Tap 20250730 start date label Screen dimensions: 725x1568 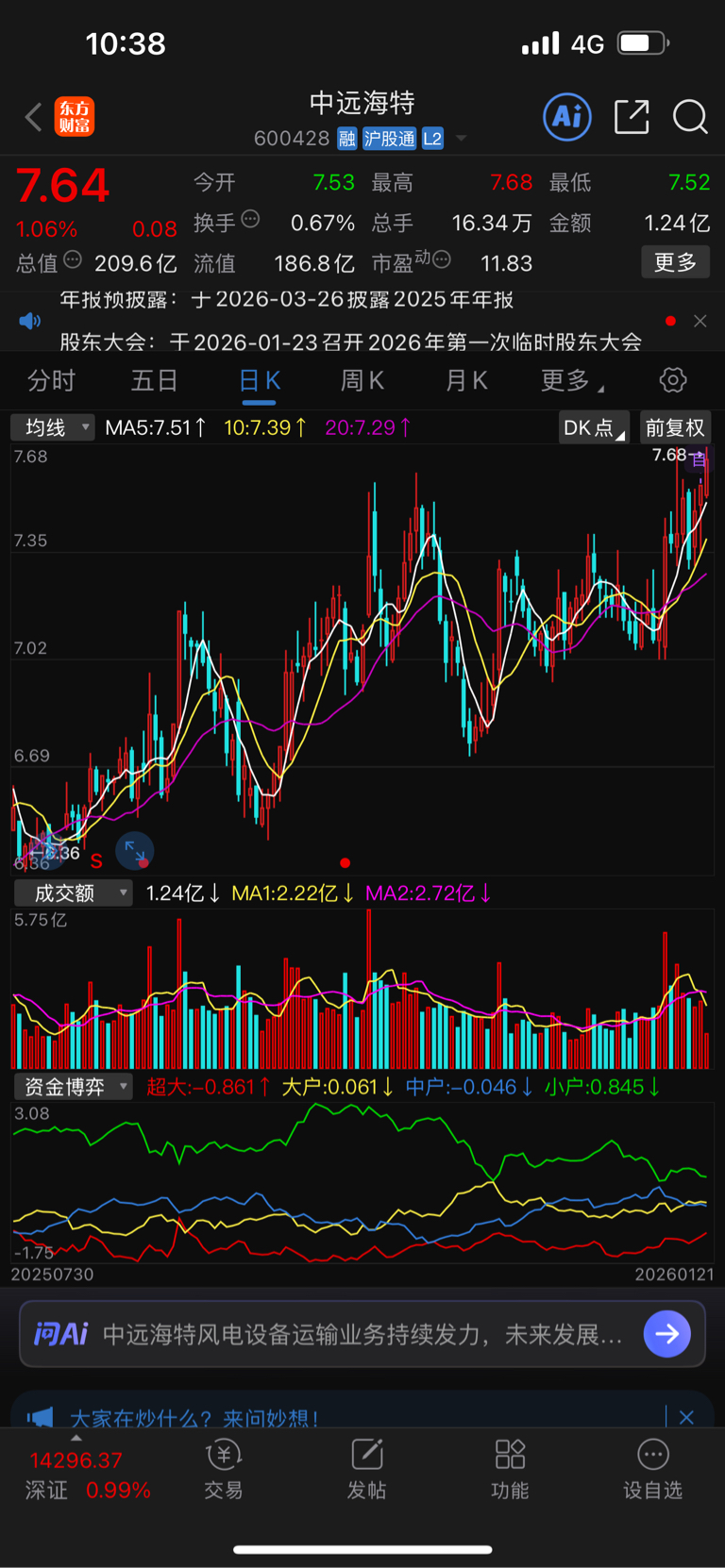(x=52, y=1275)
